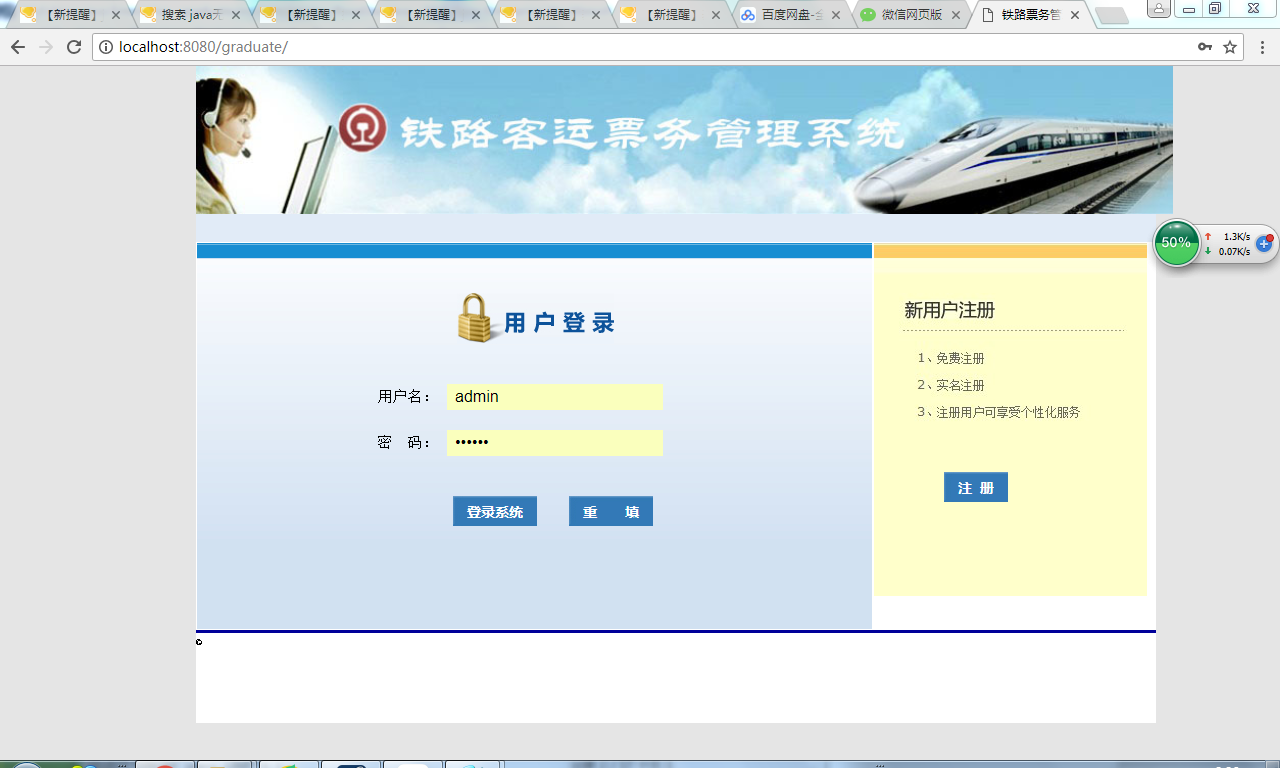Click inside the 用户名 username field

pos(554,396)
